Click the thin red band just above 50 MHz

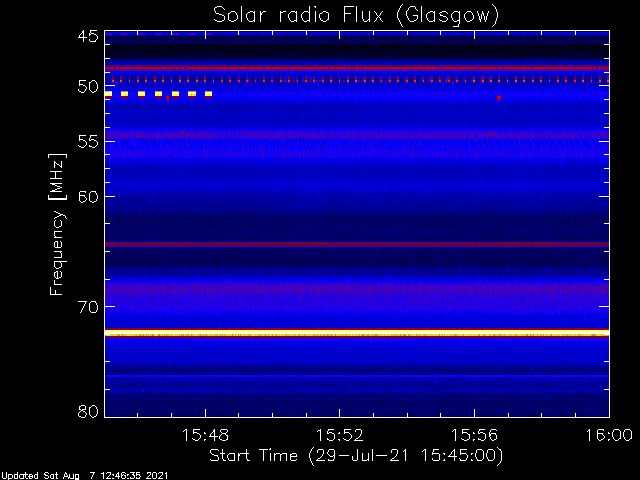357,68
